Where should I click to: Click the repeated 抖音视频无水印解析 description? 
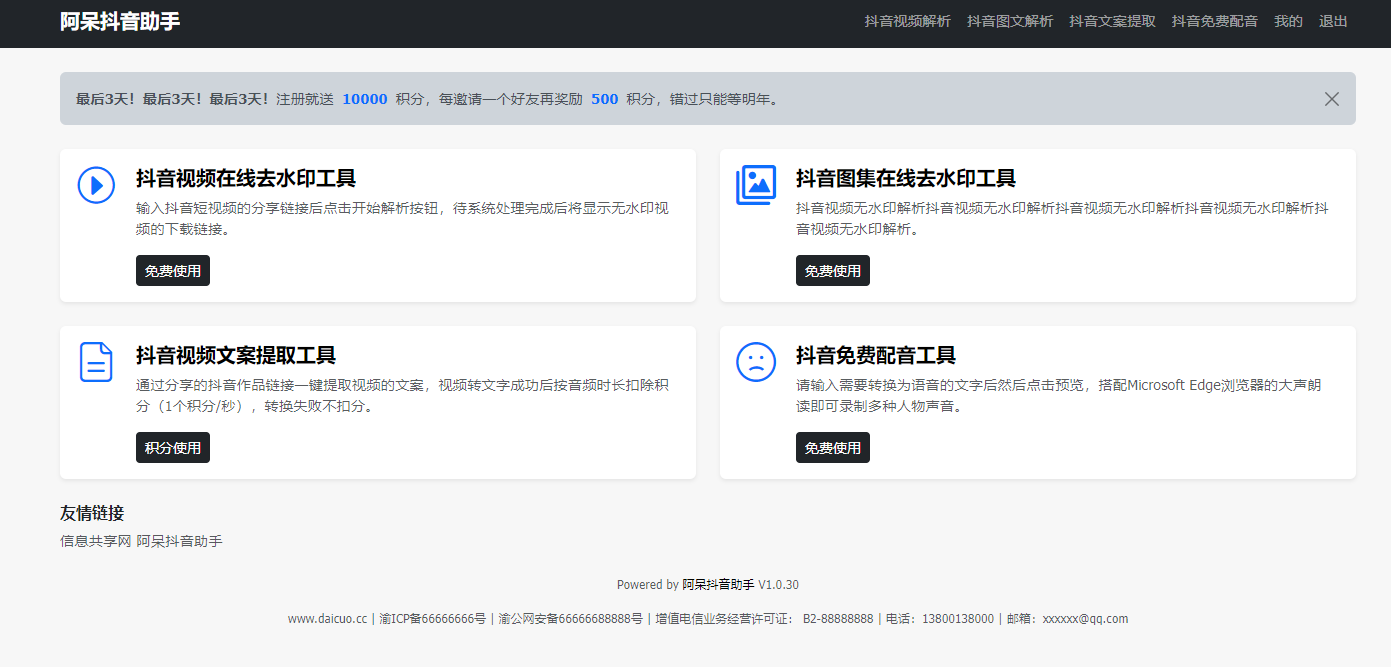1062,219
